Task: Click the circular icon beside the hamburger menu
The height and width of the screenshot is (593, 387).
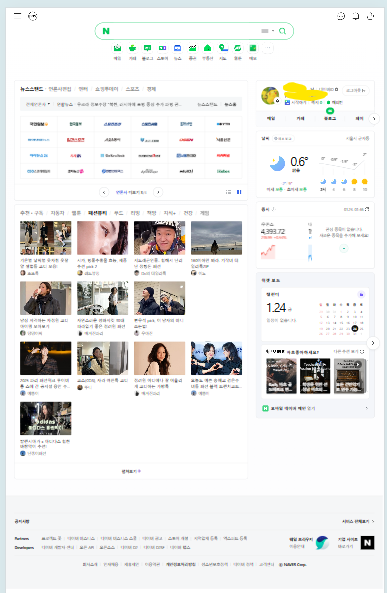Action: [33, 16]
